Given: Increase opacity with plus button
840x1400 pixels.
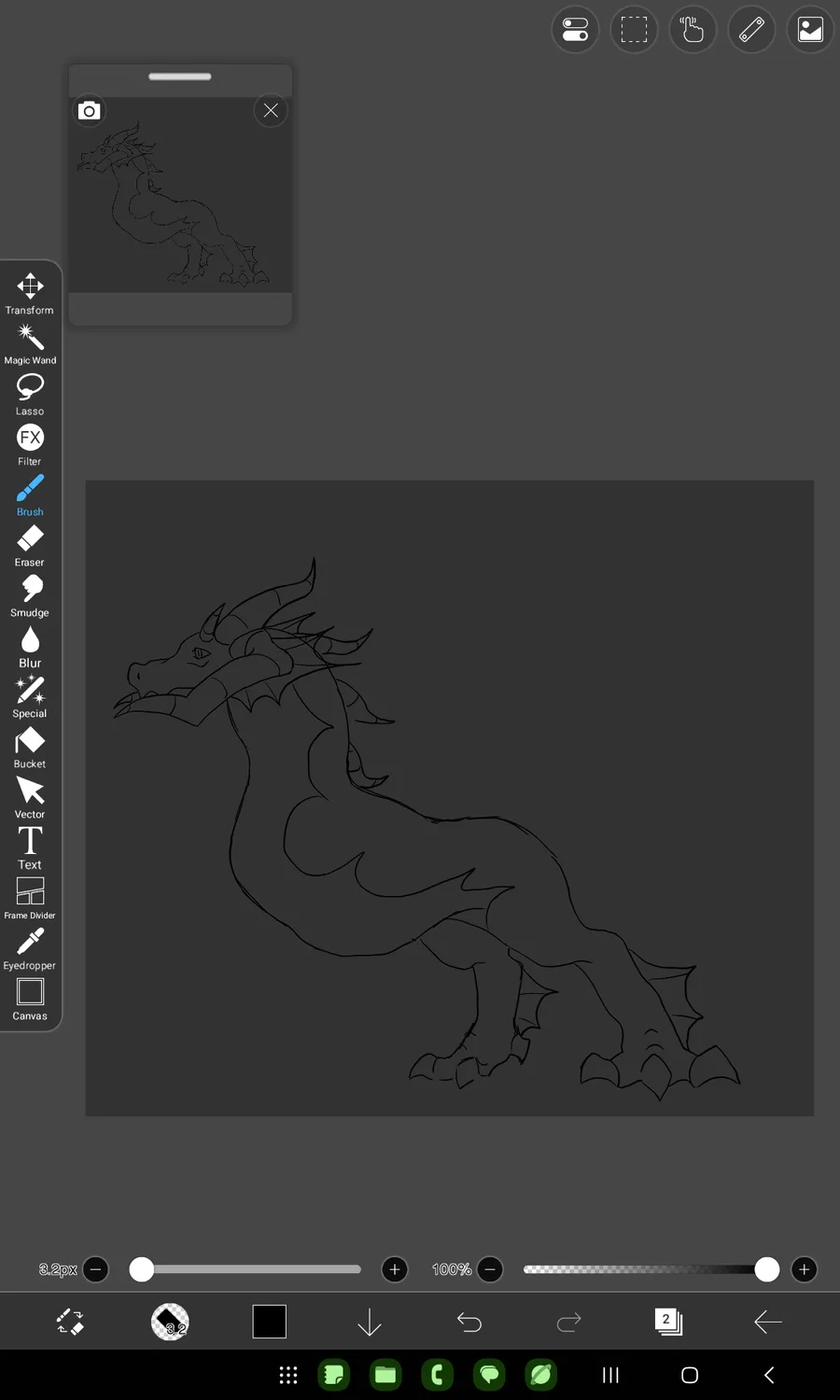Looking at the screenshot, I should click(805, 1269).
